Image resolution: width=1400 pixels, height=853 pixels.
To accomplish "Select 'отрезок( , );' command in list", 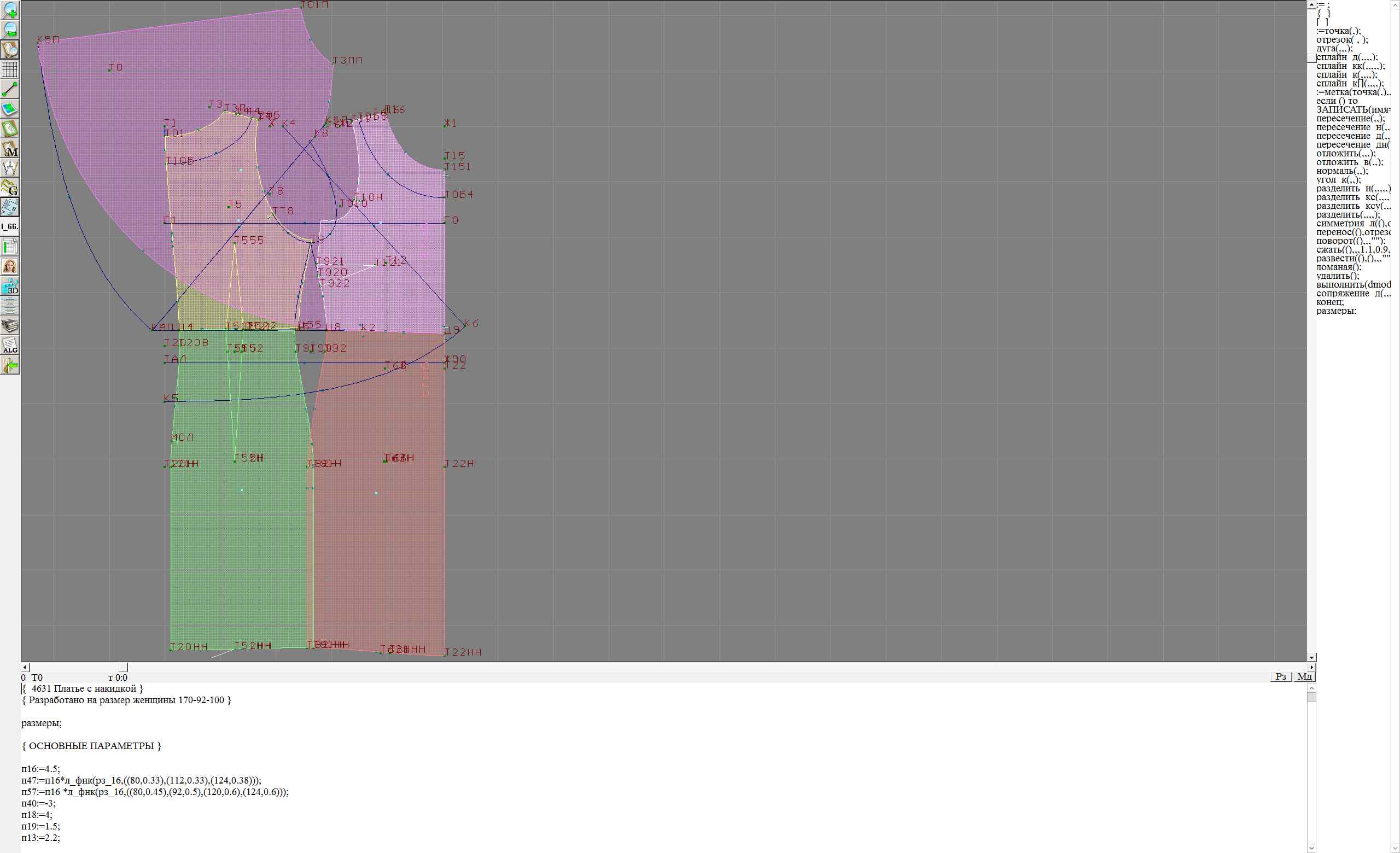I will pyautogui.click(x=1342, y=40).
